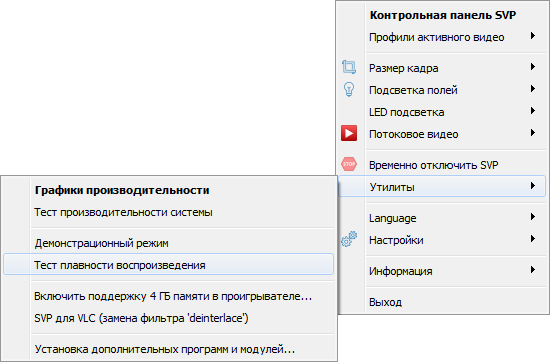Expand arrow next to Настройки
The width and height of the screenshot is (550, 362).
click(533, 239)
